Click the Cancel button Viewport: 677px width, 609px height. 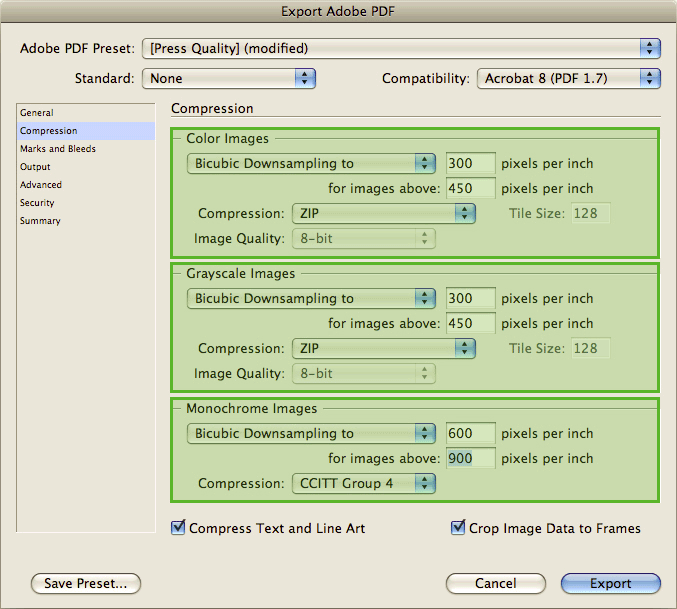point(495,584)
